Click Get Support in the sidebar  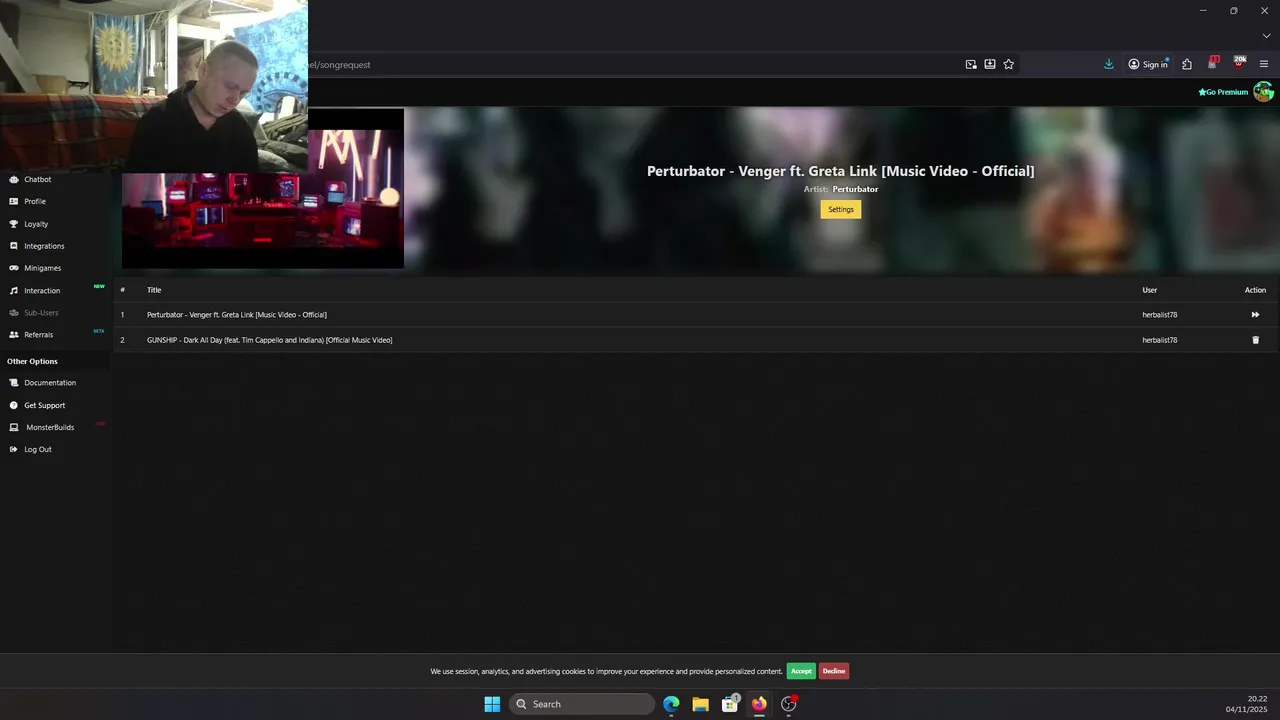pyautogui.click(x=44, y=406)
